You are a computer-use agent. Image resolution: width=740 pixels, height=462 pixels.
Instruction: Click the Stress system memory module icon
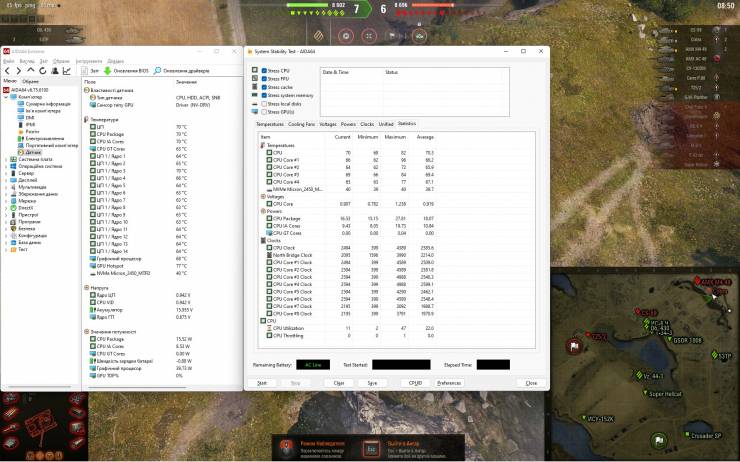[x=255, y=95]
